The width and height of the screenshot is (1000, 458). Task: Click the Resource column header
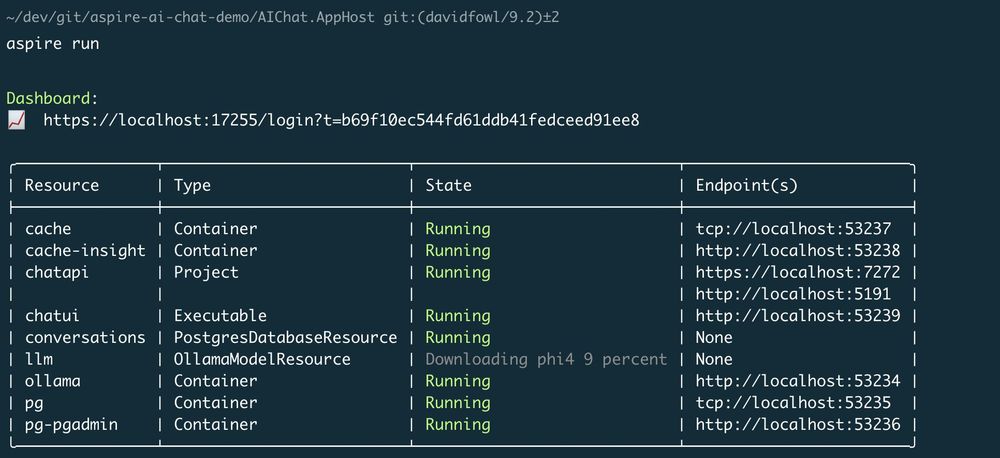(62, 185)
